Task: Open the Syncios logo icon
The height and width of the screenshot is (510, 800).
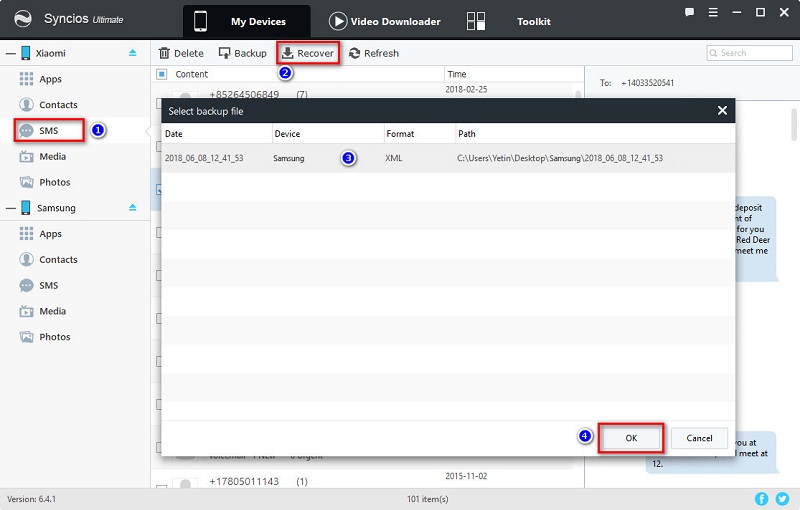Action: pyautogui.click(x=22, y=19)
